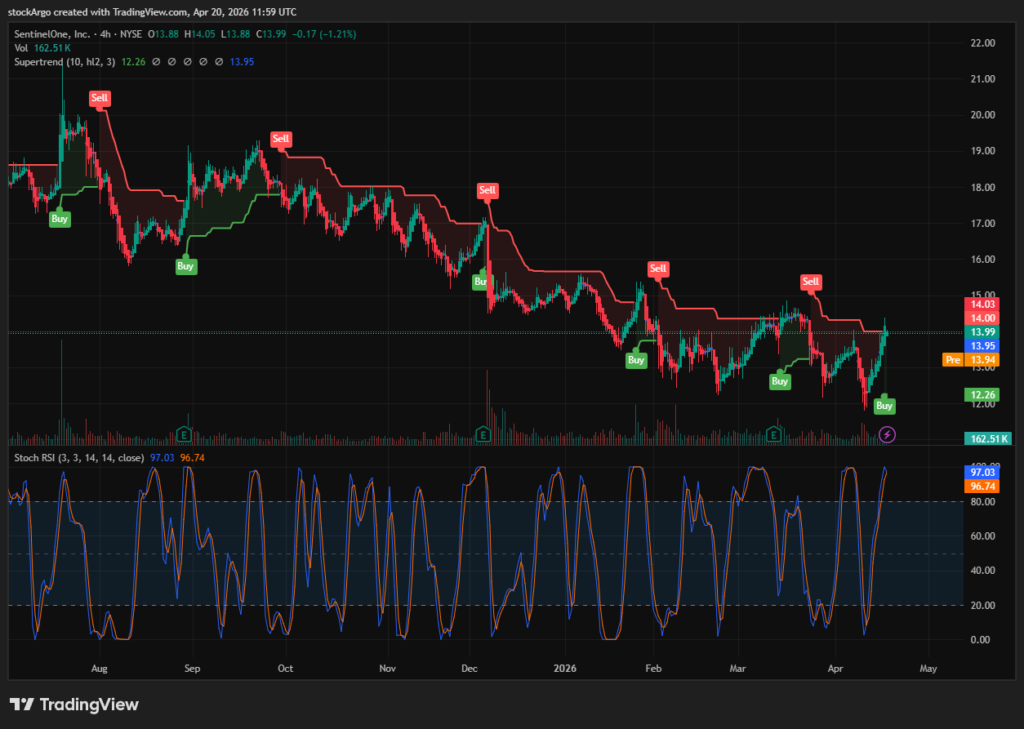Select the Sell marker just after February starts
The width and height of the screenshot is (1024, 729).
pos(658,268)
